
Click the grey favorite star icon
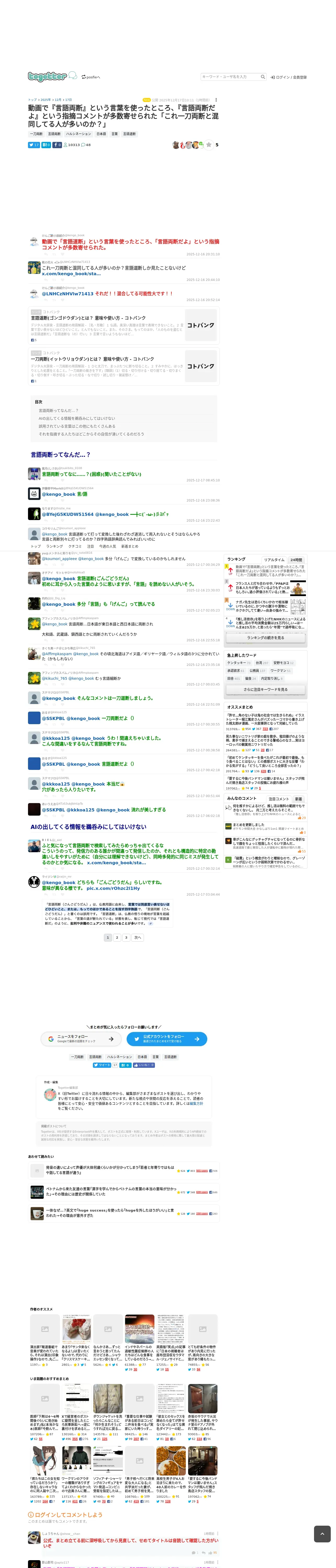pyautogui.click(x=209, y=145)
